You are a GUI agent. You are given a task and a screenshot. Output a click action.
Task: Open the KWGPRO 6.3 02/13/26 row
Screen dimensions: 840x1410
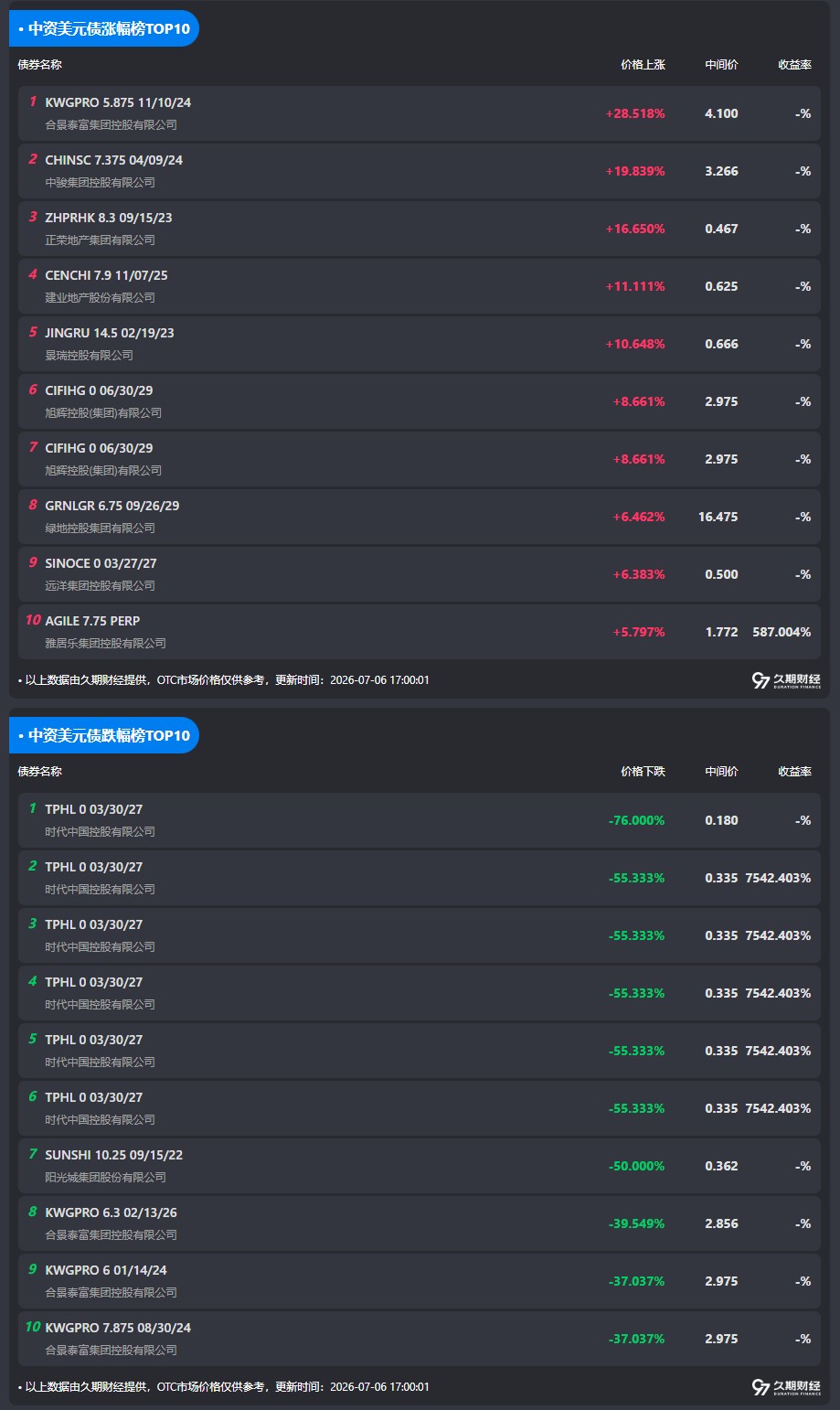coord(420,1223)
